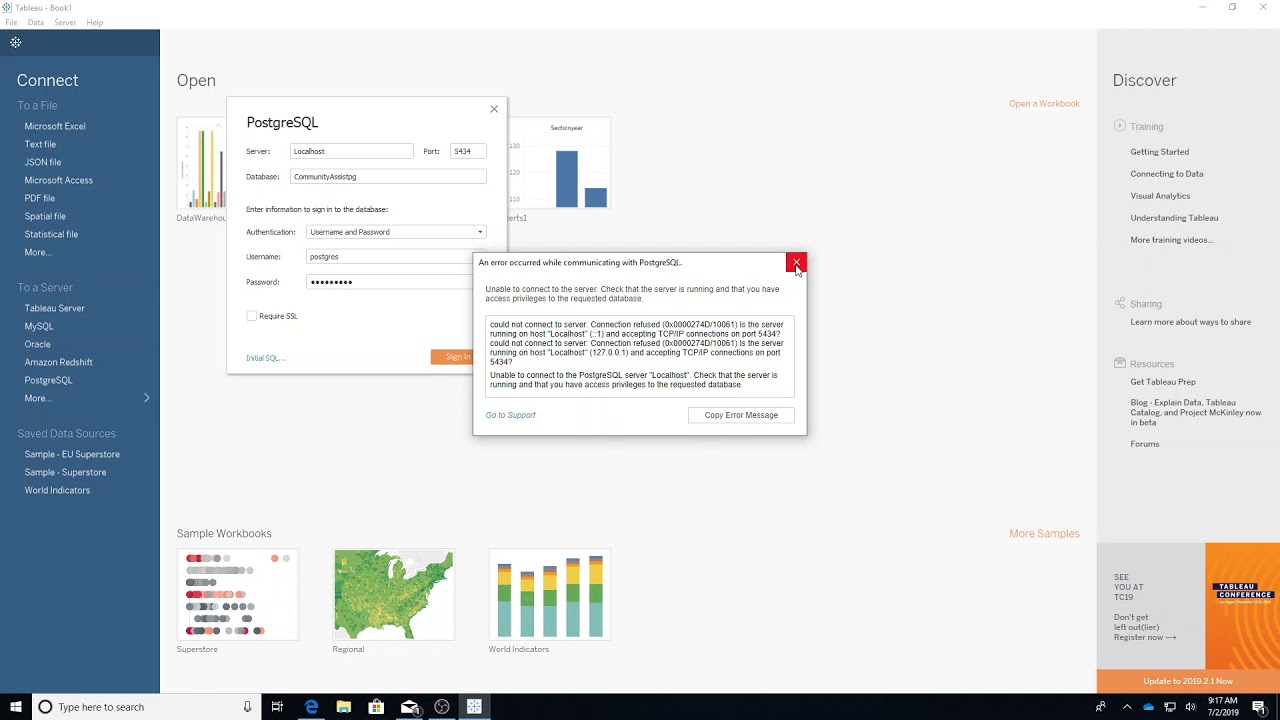Click the Tableau taskbar icon
Screen dimensions: 1280x720
coord(474,707)
